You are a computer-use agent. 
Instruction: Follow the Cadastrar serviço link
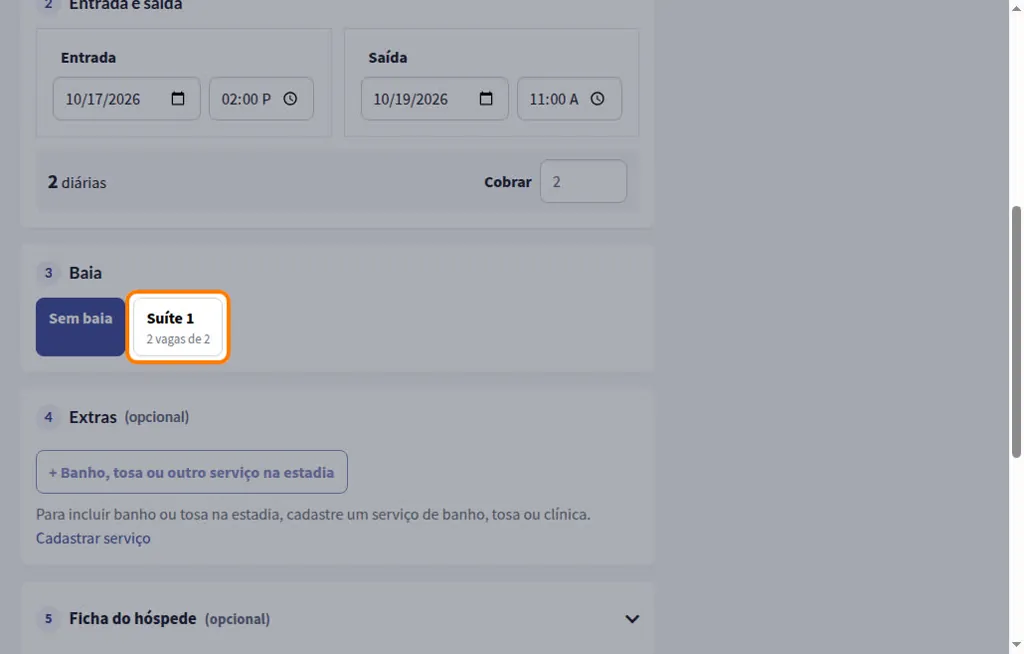(x=93, y=538)
